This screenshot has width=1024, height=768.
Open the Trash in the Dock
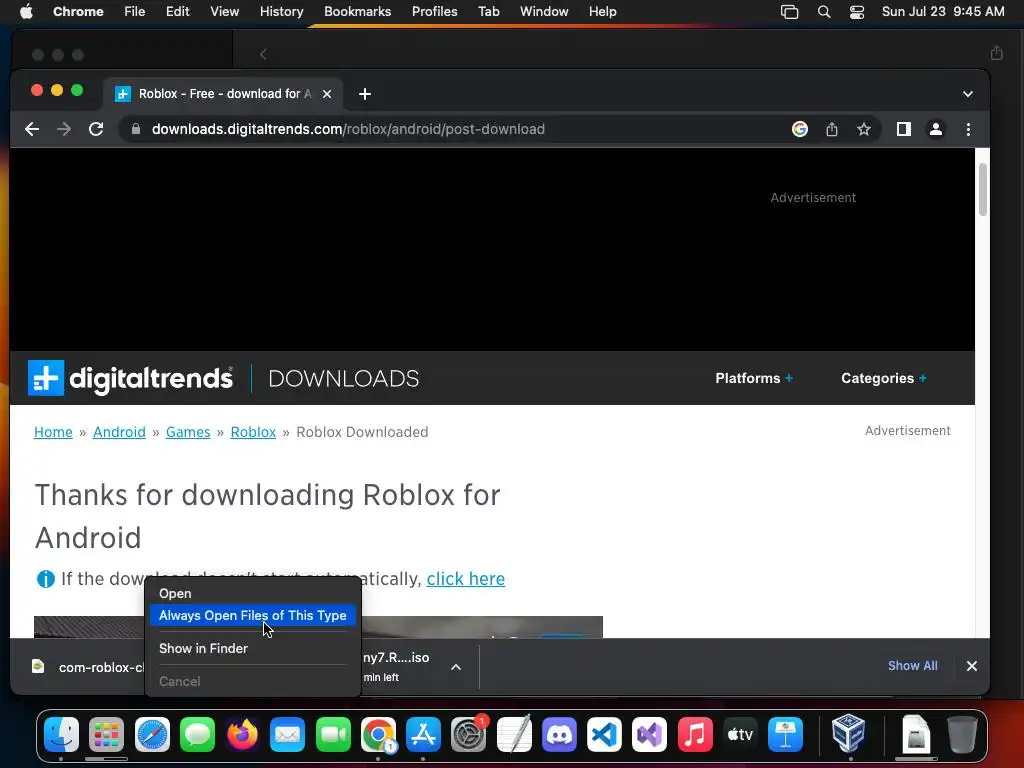[962, 735]
